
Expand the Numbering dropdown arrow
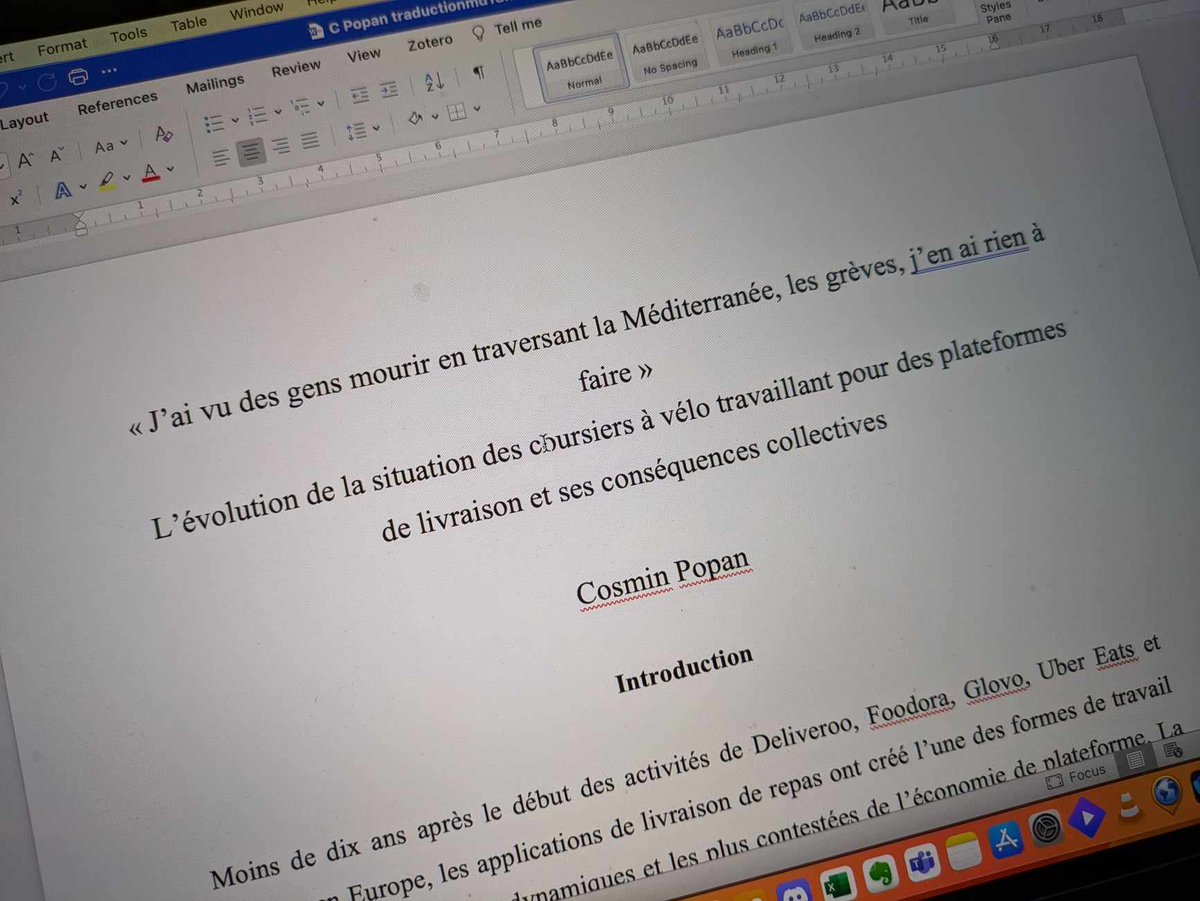point(277,112)
